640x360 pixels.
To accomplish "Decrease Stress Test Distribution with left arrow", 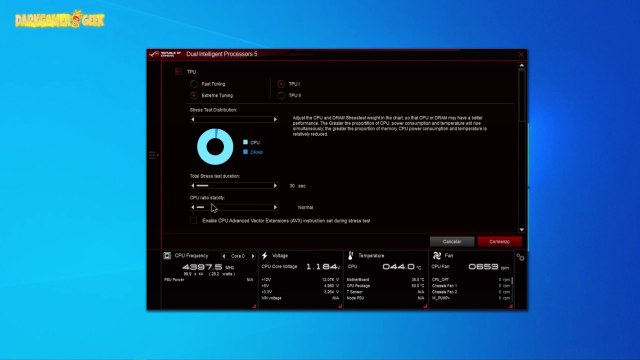I will click(193, 119).
